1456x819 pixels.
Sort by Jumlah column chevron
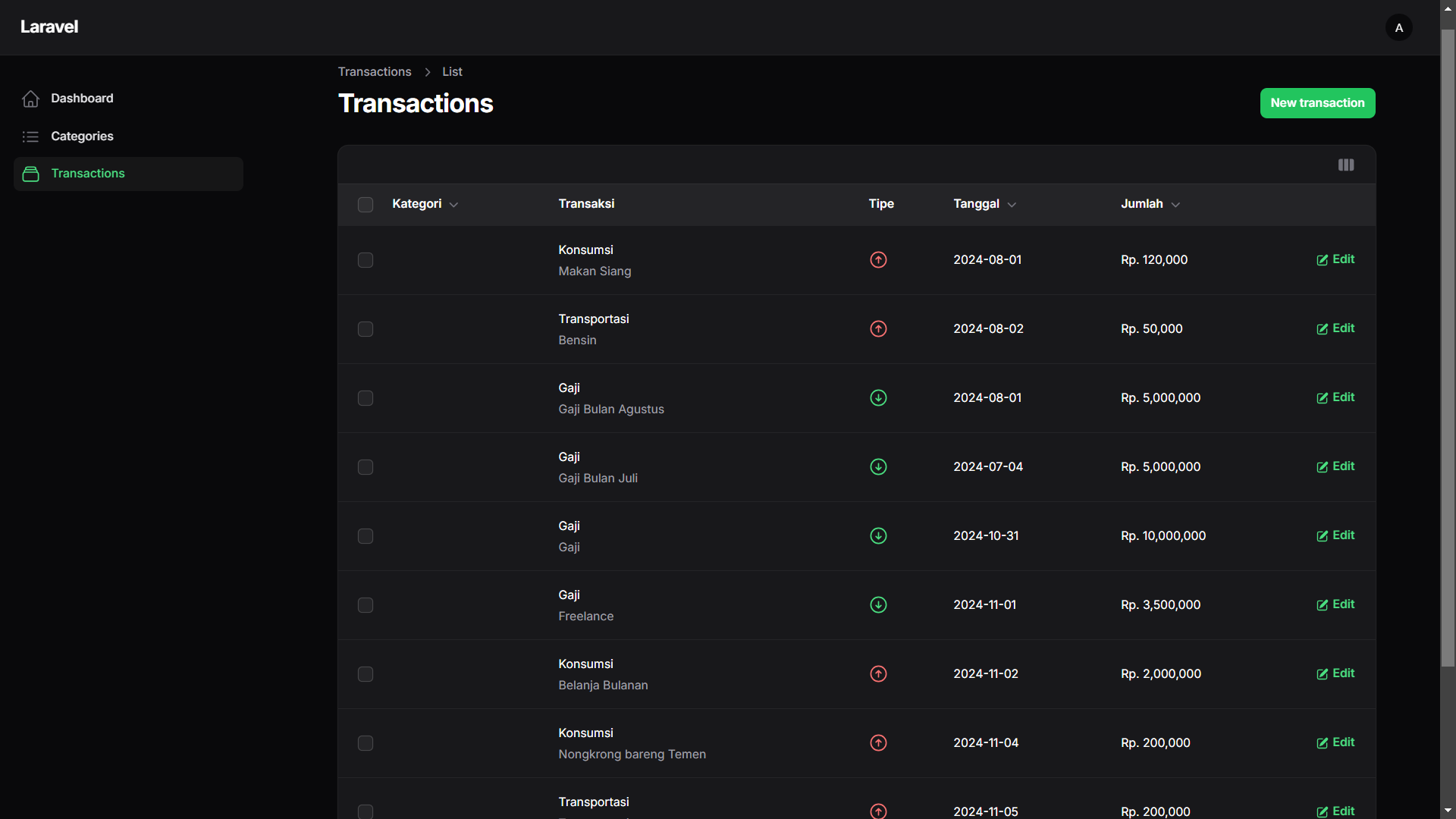(1175, 205)
